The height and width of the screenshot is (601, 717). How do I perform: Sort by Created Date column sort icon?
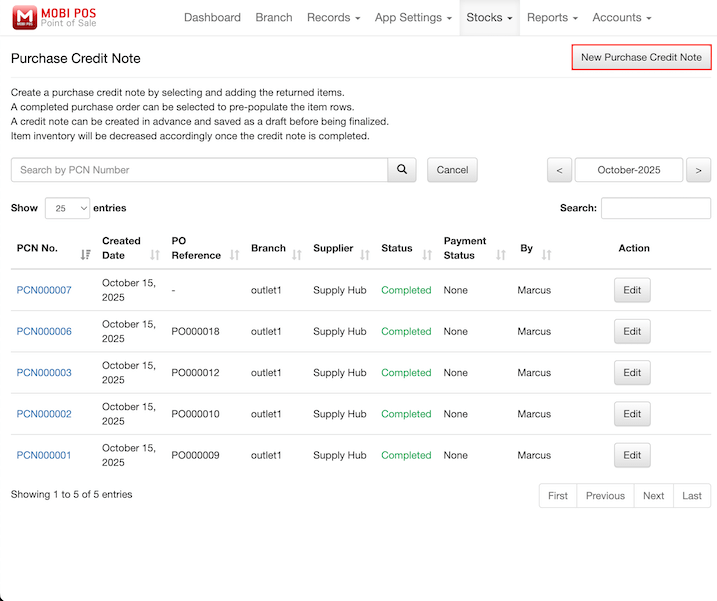[x=155, y=255]
